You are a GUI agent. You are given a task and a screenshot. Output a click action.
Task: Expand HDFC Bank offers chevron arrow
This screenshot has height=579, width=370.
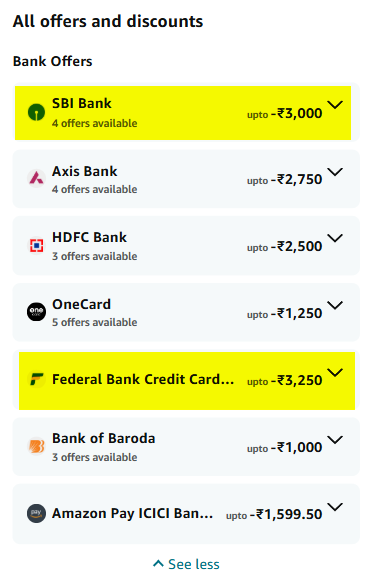[x=335, y=239]
